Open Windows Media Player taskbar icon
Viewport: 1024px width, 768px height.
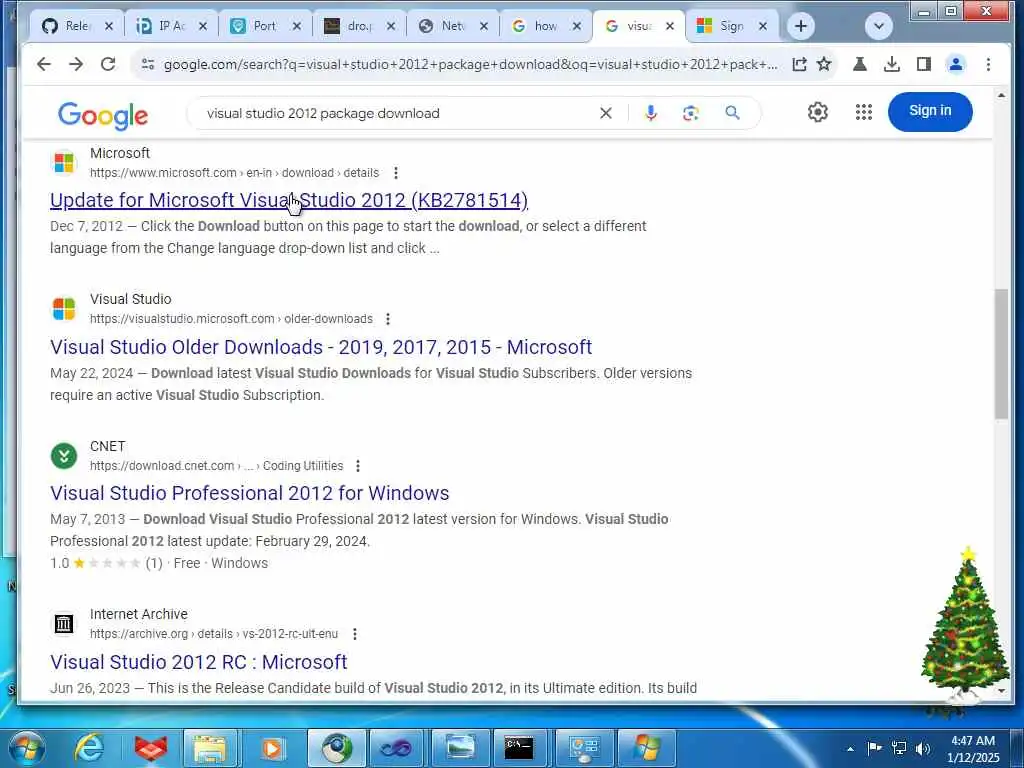(x=272, y=748)
